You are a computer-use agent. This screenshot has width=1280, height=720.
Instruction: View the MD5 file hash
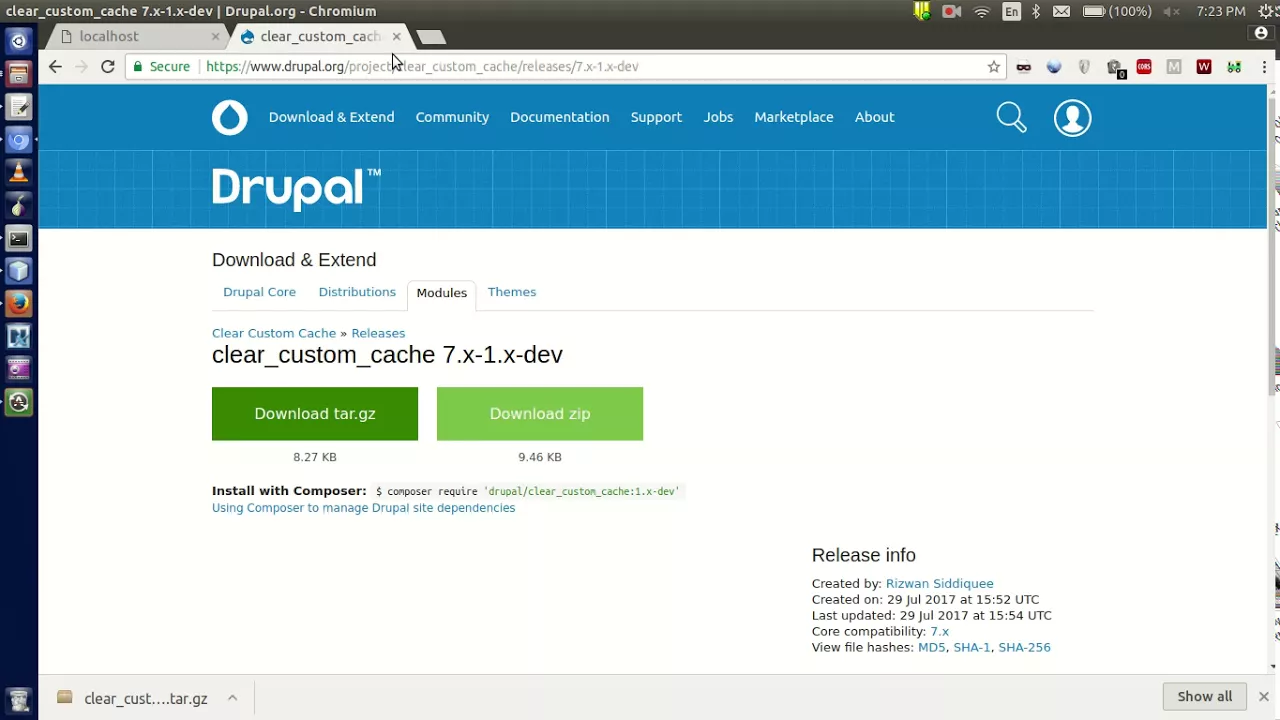931,648
